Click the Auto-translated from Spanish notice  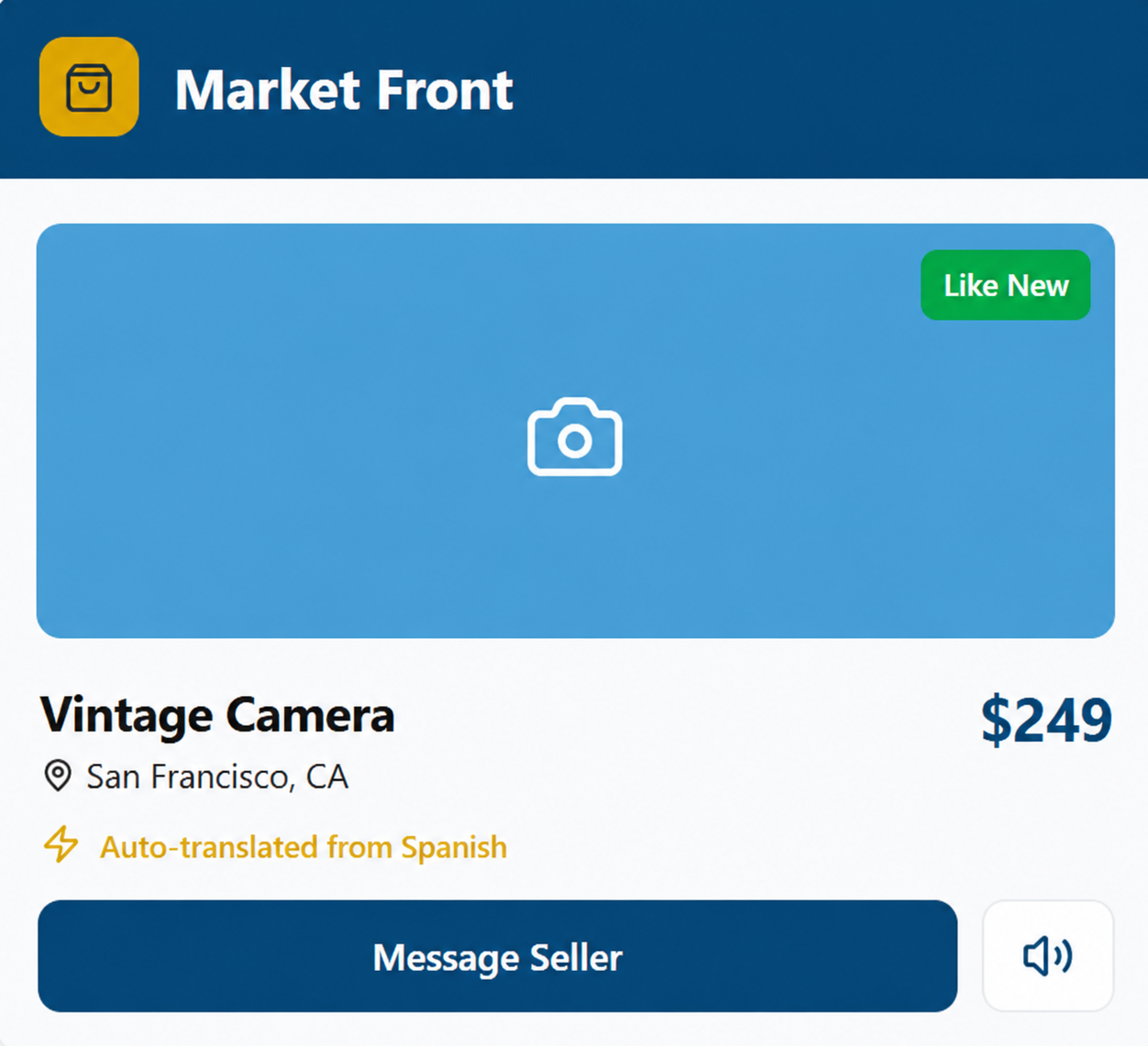pyautogui.click(x=304, y=847)
